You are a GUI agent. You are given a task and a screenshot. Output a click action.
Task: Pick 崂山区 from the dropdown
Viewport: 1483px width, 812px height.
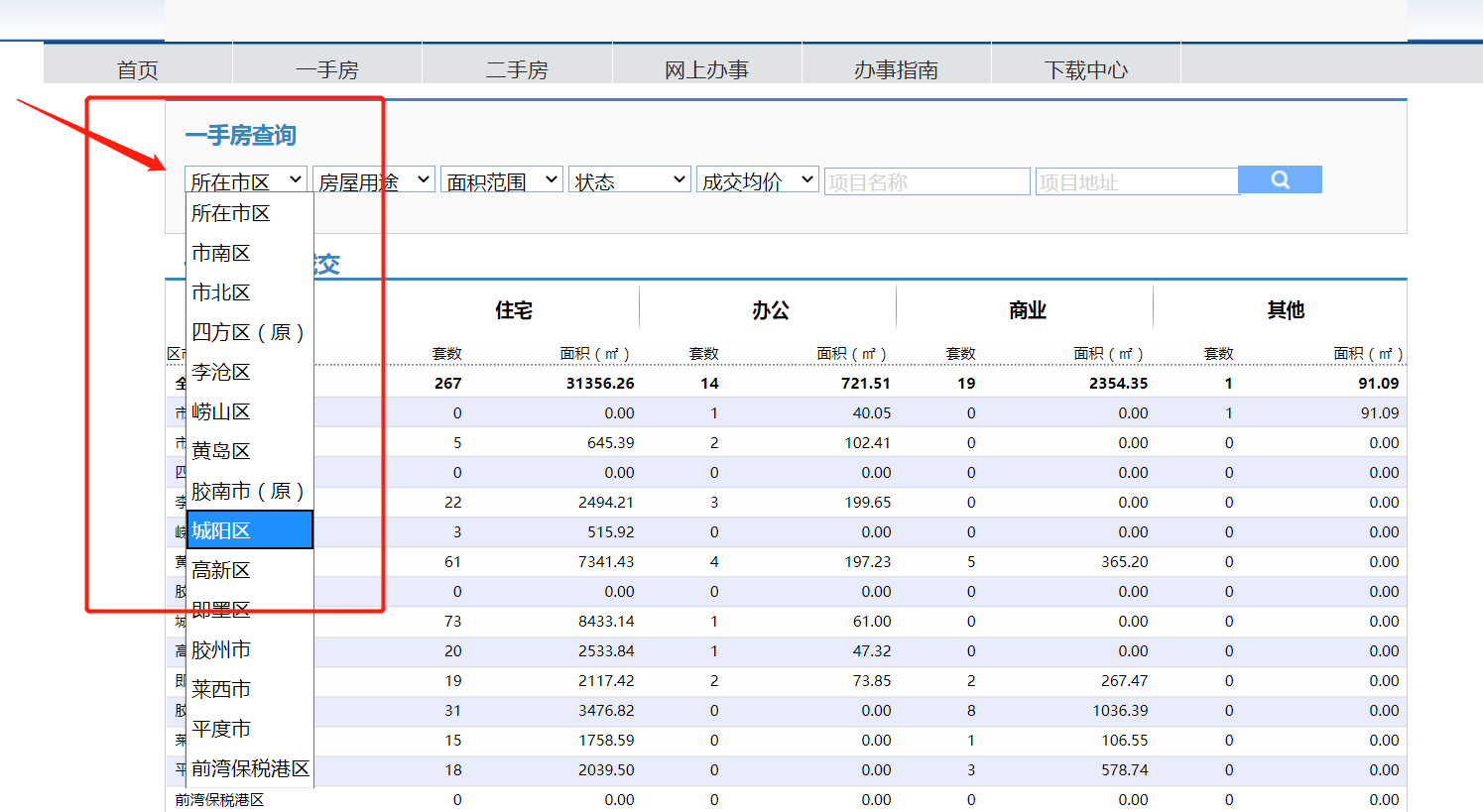[x=250, y=411]
